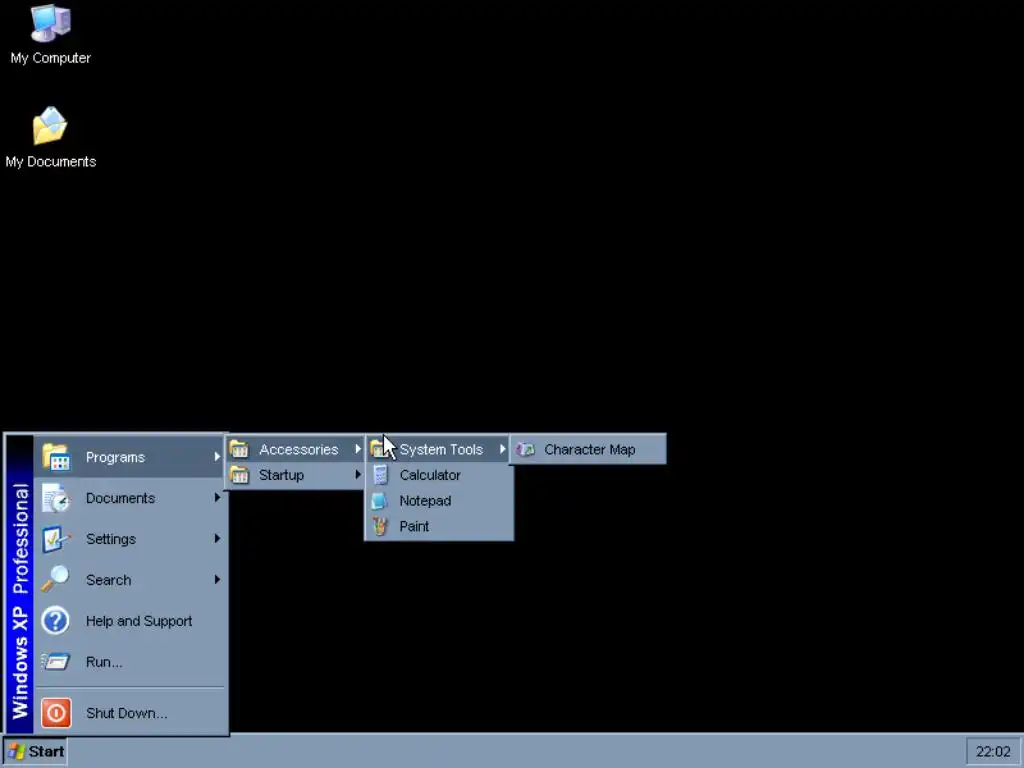Click the Settings control panel icon
Screen dimensions: 1024x768
coord(56,539)
